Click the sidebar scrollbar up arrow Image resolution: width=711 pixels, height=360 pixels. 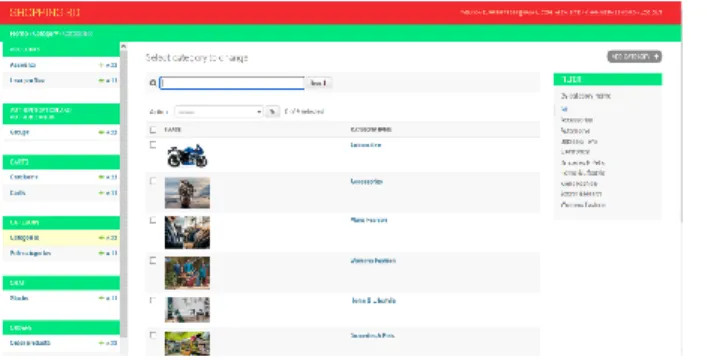pos(123,46)
